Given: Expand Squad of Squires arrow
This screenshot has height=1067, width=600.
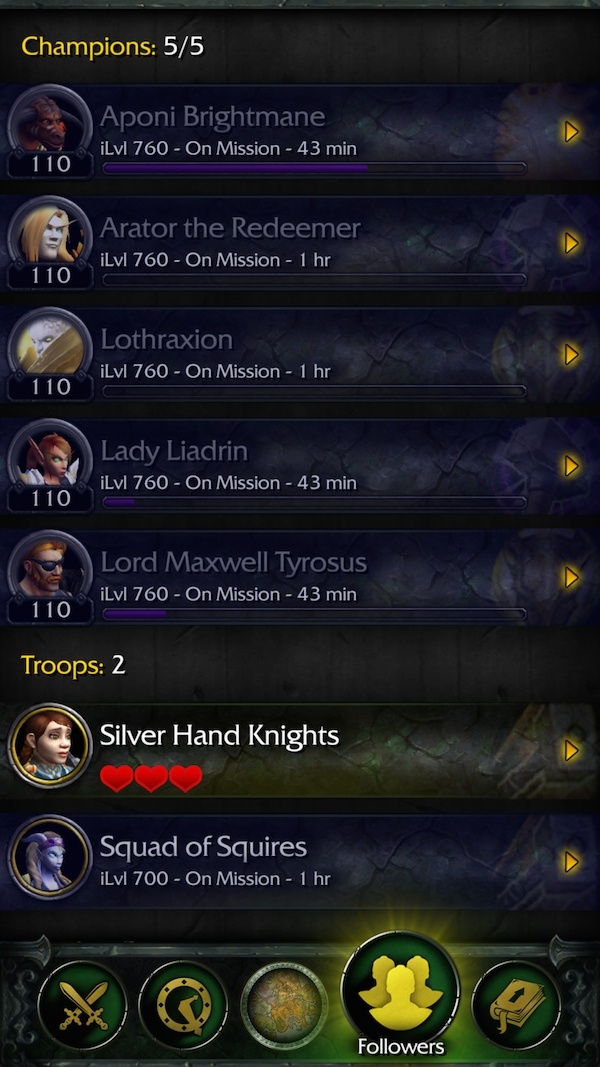Looking at the screenshot, I should 572,862.
